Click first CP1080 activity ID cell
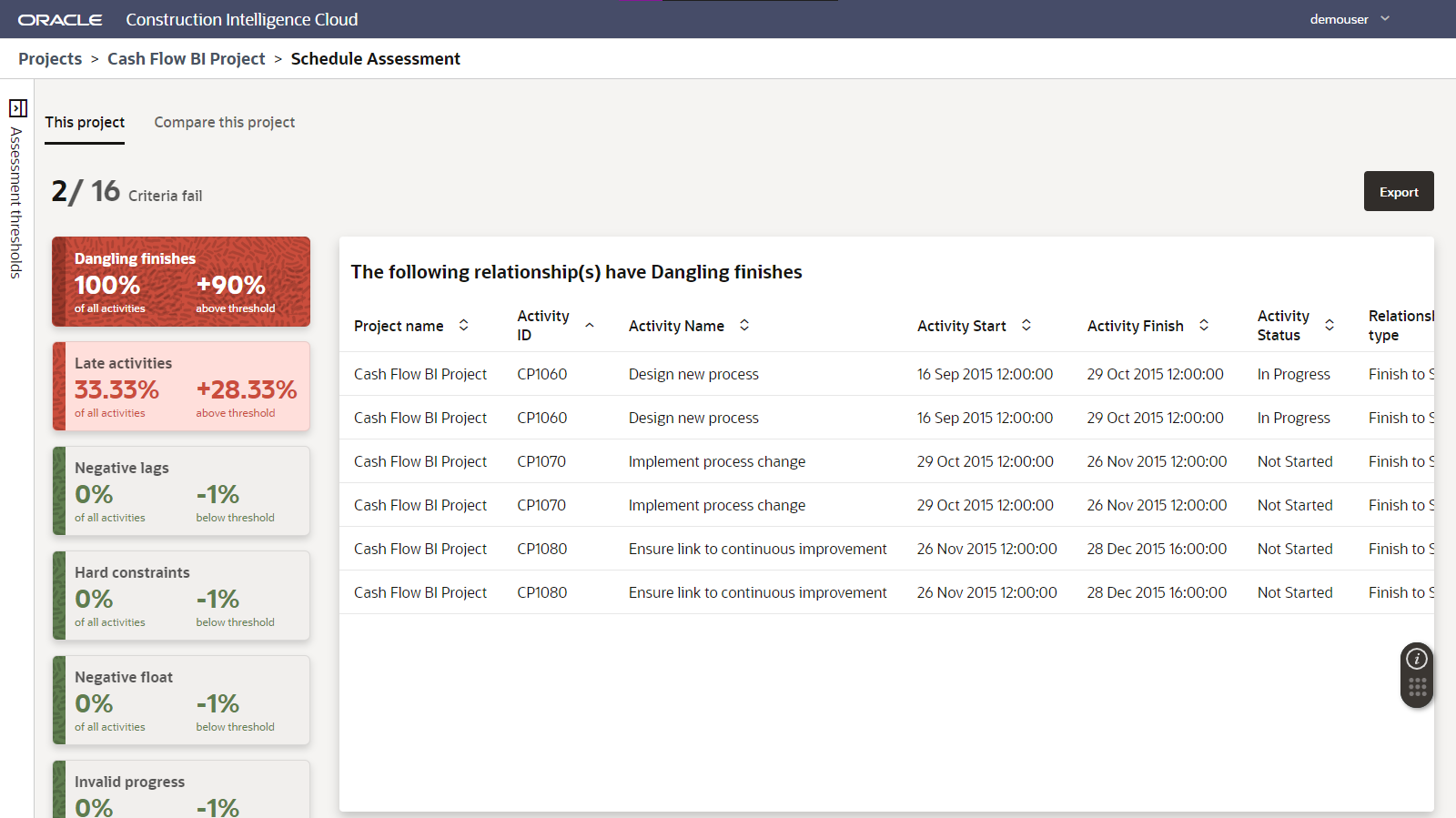Screen dimensions: 1456x818 click(x=542, y=549)
